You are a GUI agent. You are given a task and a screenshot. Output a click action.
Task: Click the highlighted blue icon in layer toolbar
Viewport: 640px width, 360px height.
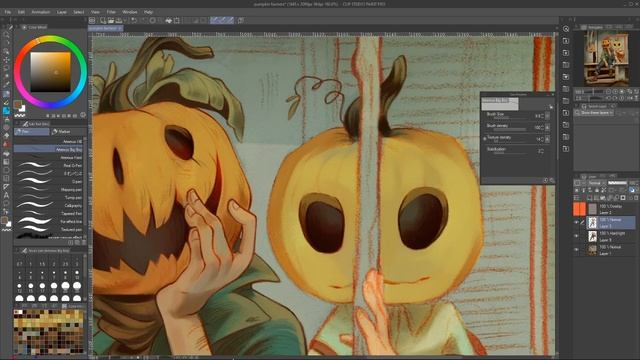click(632, 190)
